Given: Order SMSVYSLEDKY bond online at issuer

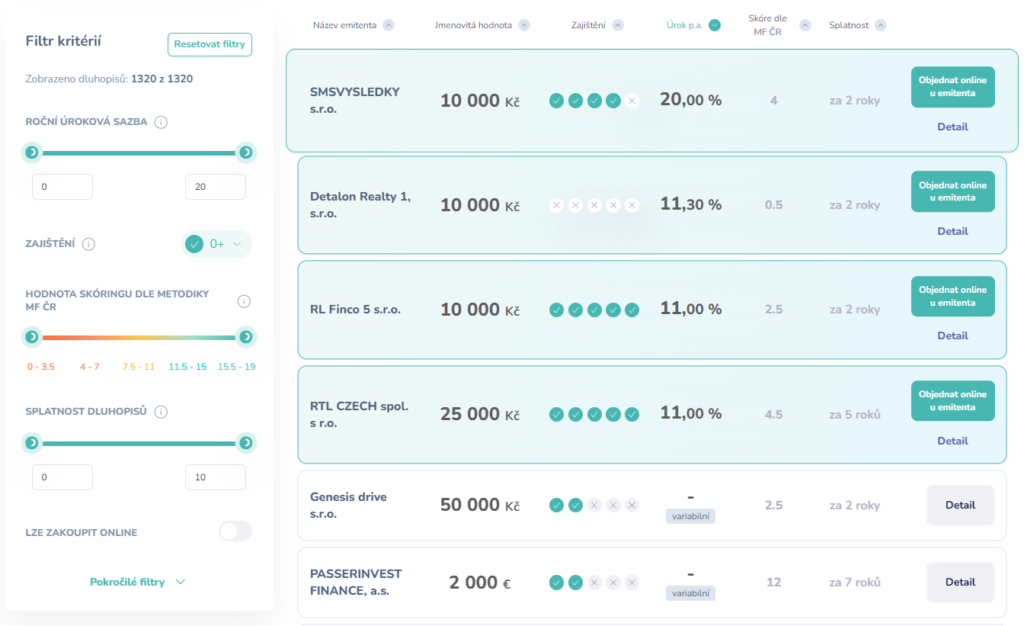Looking at the screenshot, I should click(x=952, y=87).
